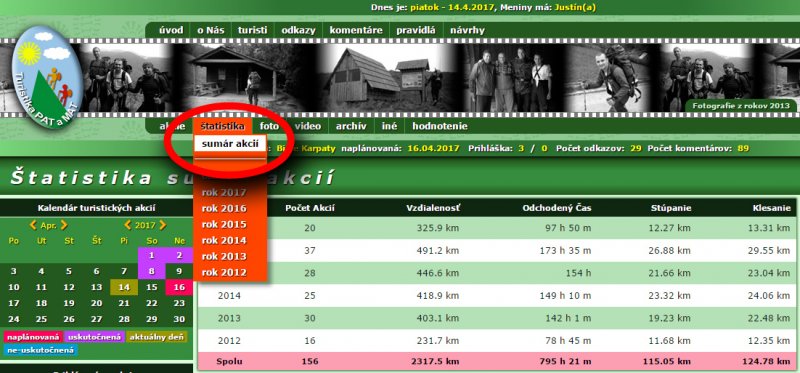
Task: Open the turisti navigation tab
Action: [253, 30]
